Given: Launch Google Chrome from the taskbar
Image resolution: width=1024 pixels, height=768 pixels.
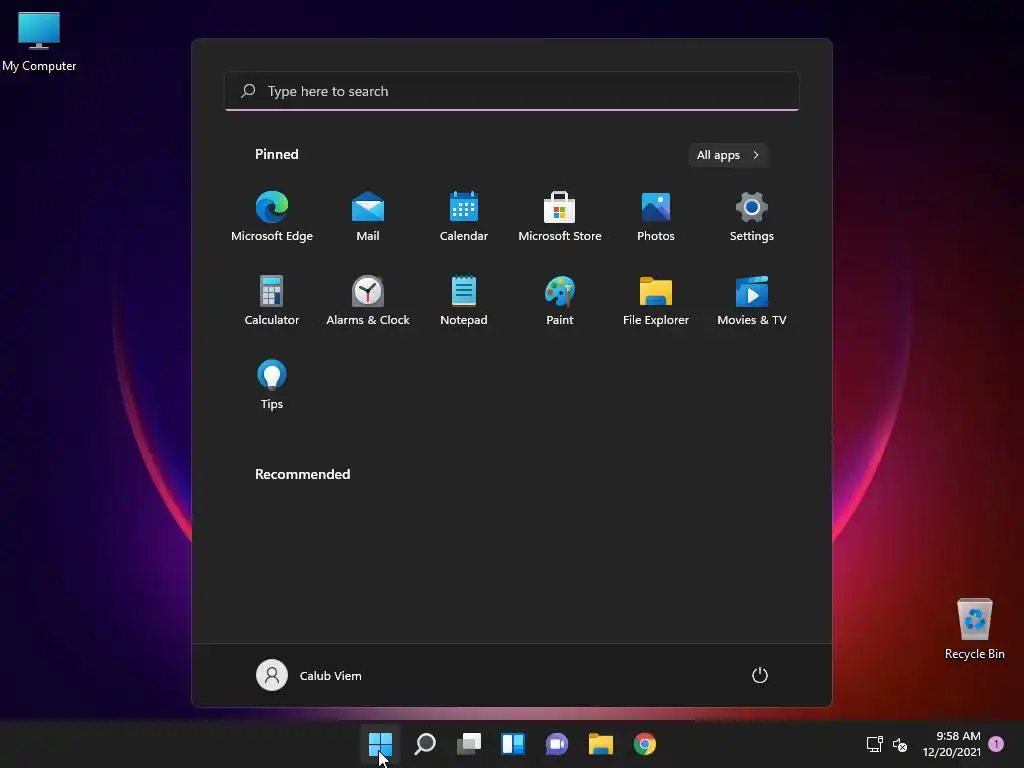Looking at the screenshot, I should click(x=645, y=744).
